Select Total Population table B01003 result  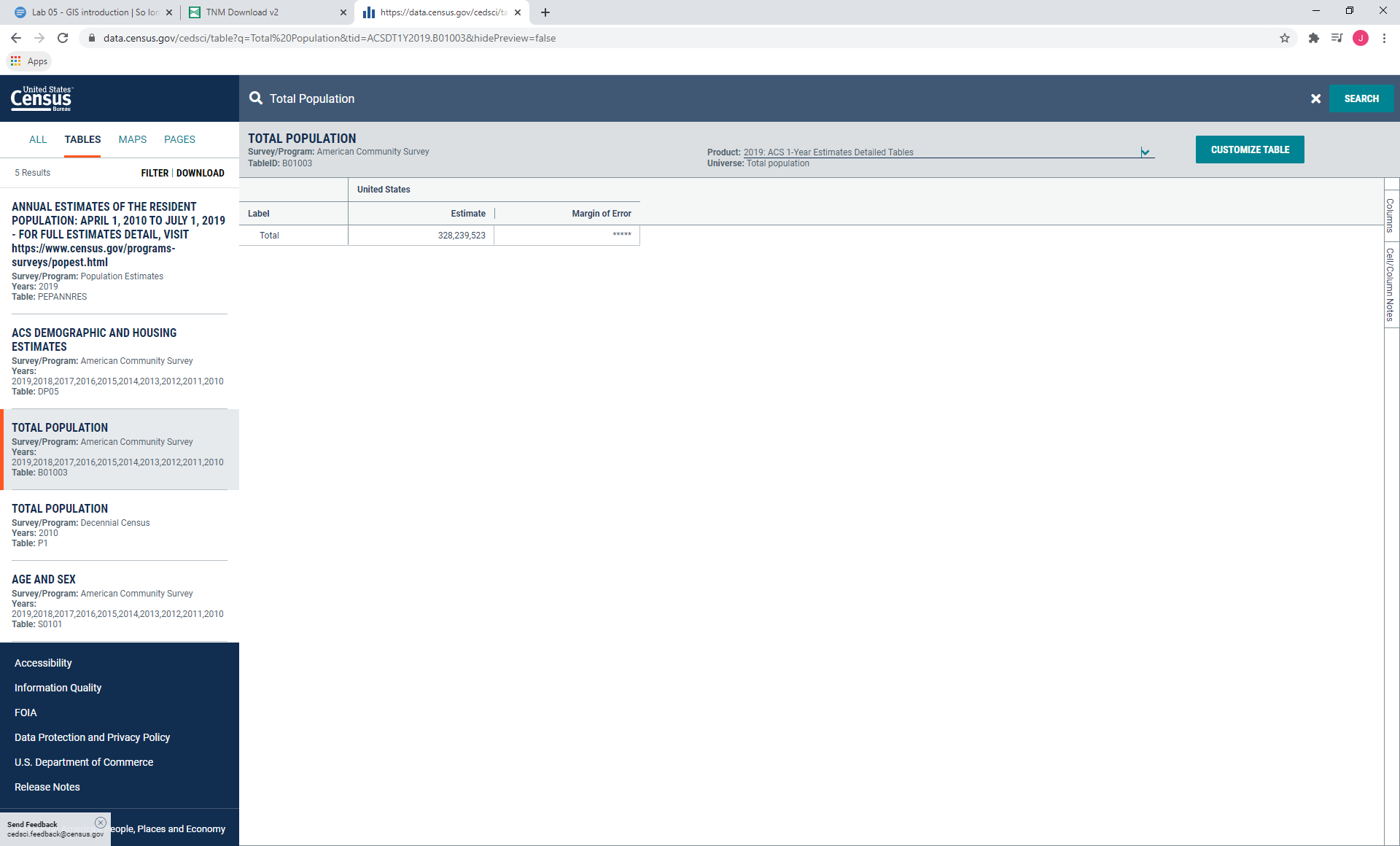click(119, 449)
